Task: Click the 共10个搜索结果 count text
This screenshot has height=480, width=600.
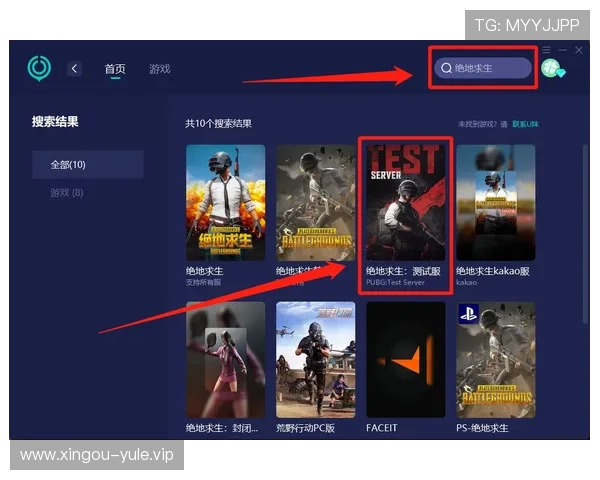Action: [218, 124]
